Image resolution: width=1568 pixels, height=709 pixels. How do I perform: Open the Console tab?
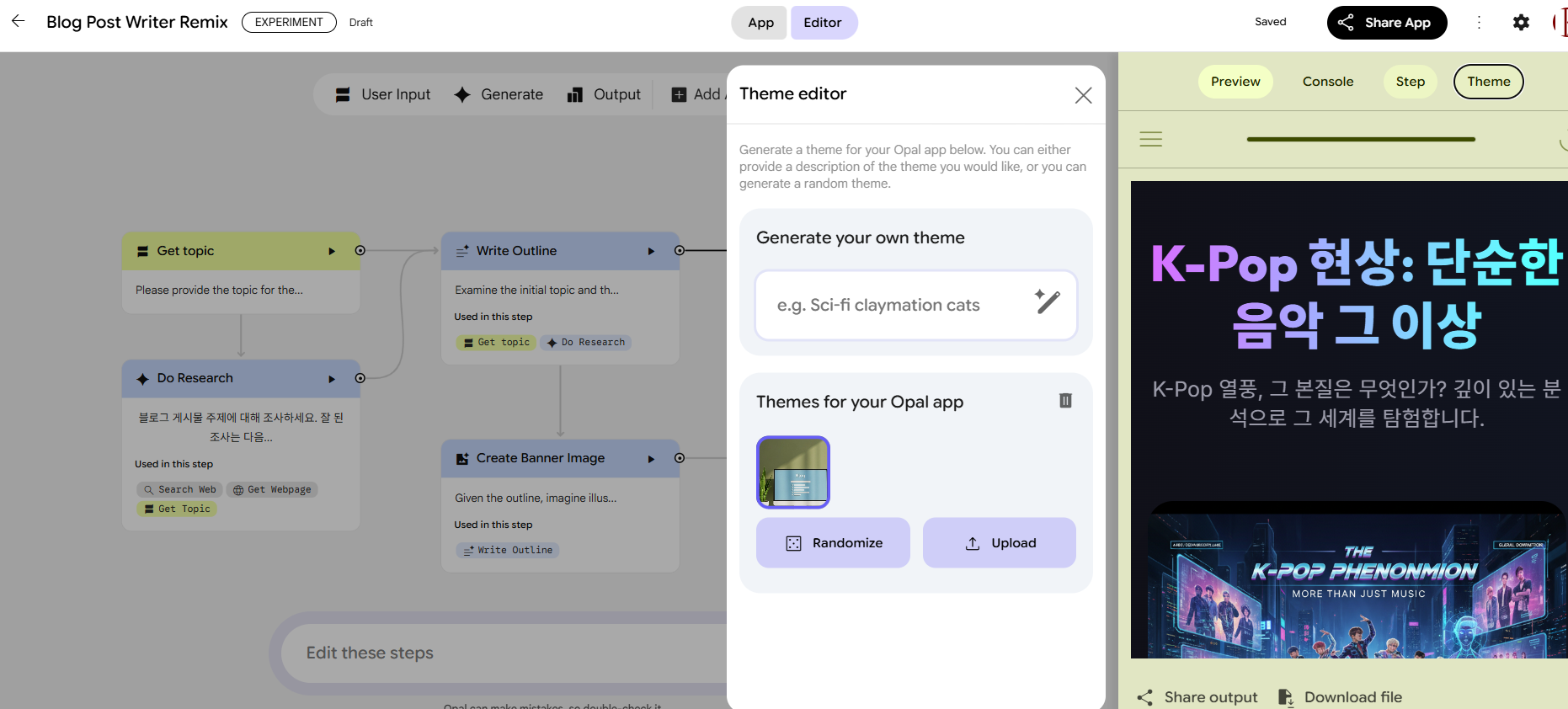tap(1328, 82)
